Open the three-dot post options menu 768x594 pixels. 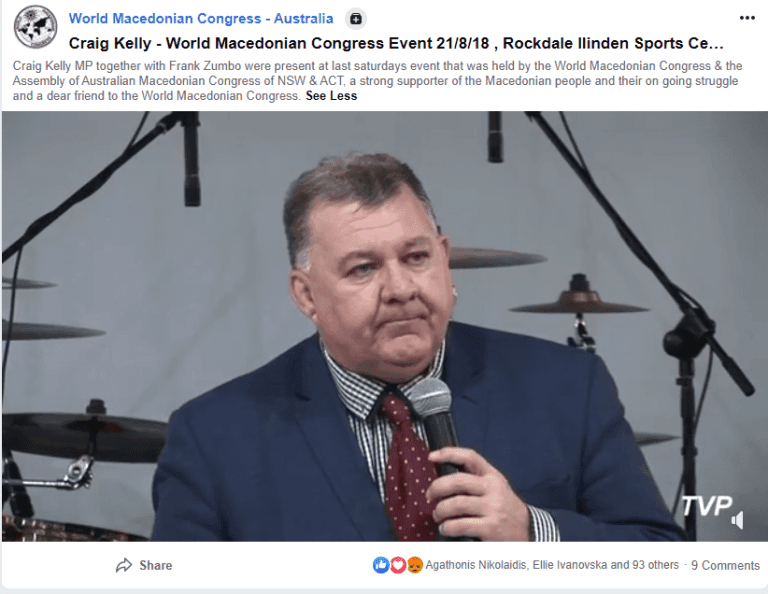coord(747,18)
